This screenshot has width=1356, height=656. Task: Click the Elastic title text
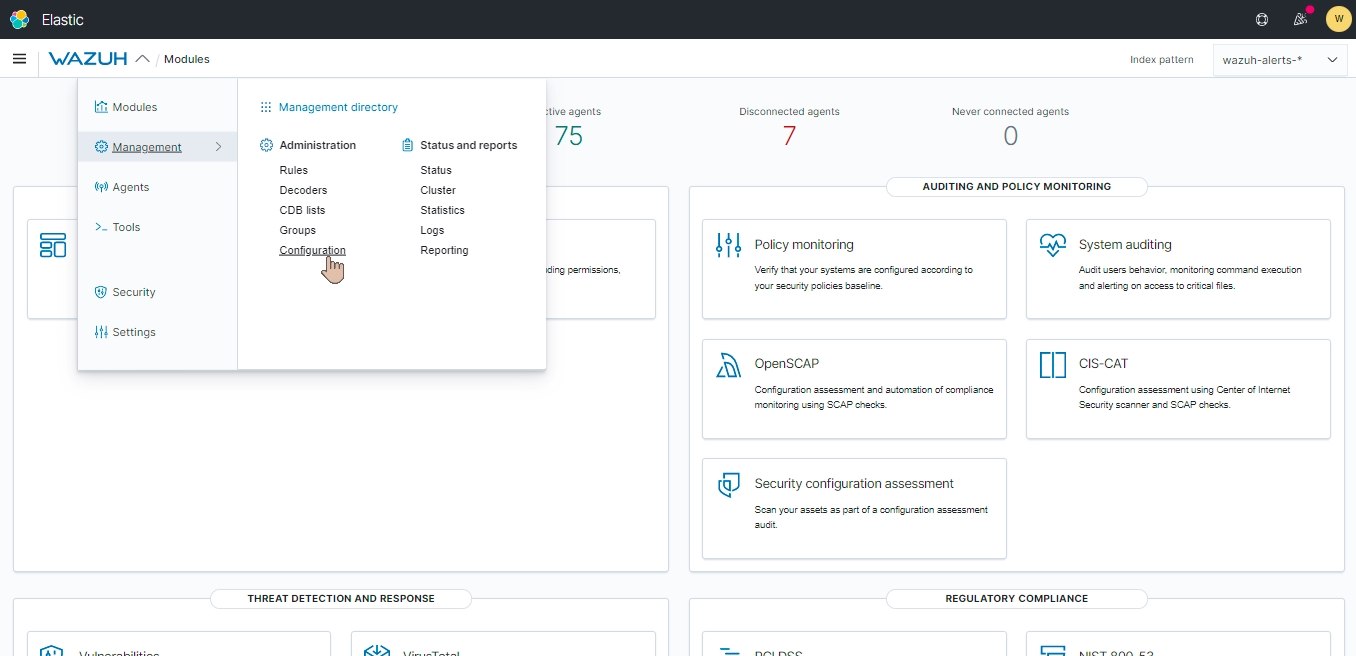pyautogui.click(x=63, y=19)
